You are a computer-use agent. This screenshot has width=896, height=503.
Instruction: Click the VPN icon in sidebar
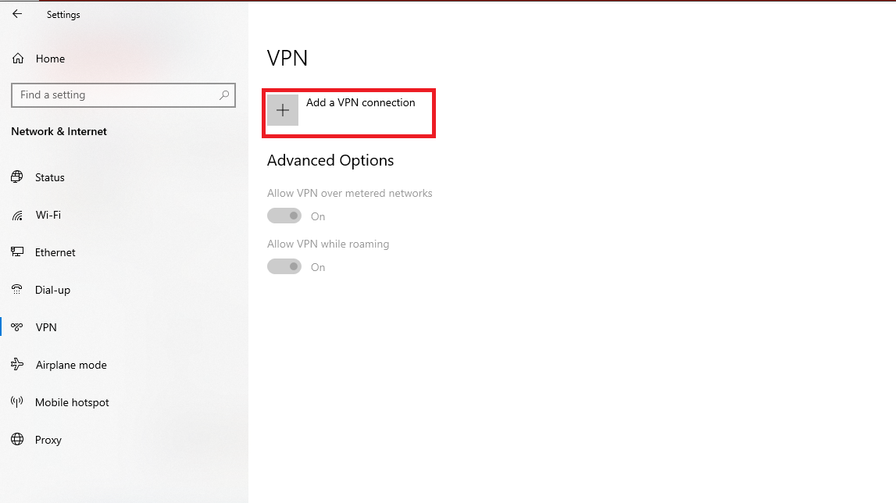pyautogui.click(x=17, y=327)
